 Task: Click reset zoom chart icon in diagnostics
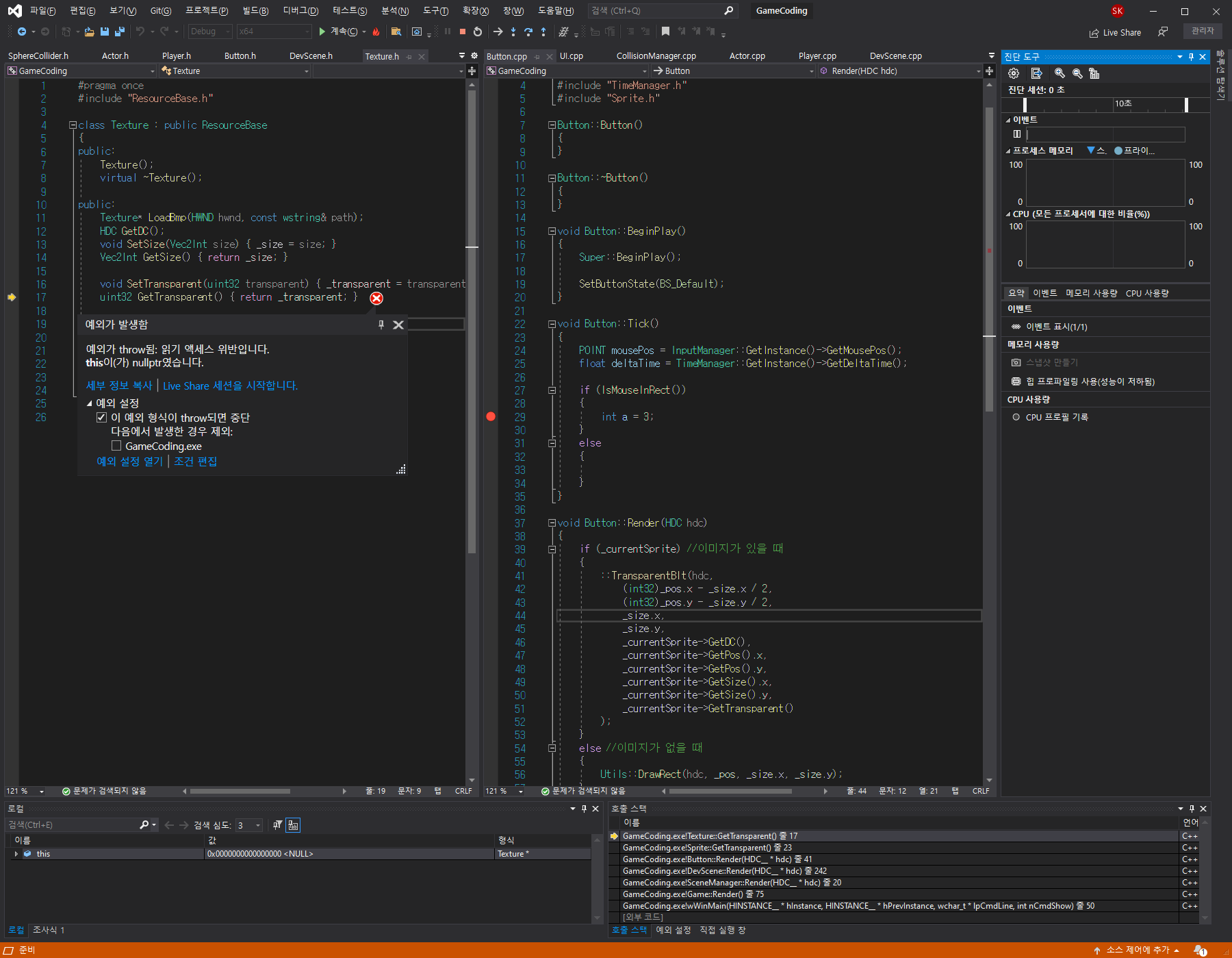click(x=1094, y=73)
